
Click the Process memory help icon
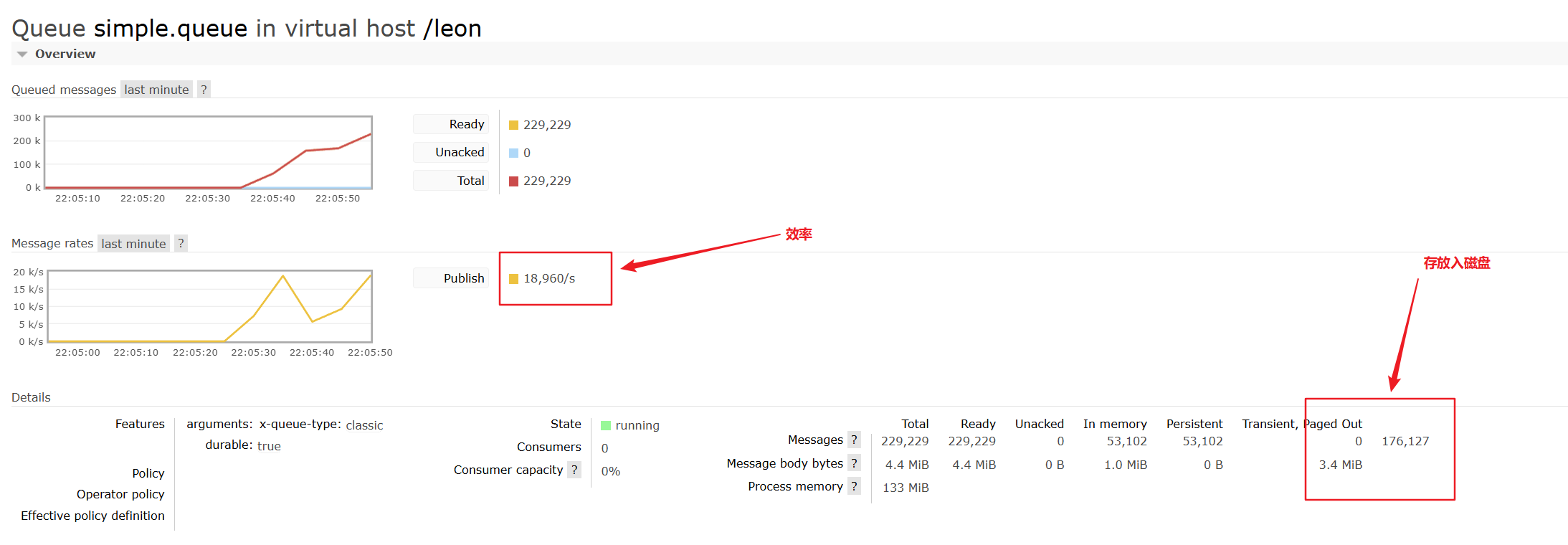[x=854, y=486]
